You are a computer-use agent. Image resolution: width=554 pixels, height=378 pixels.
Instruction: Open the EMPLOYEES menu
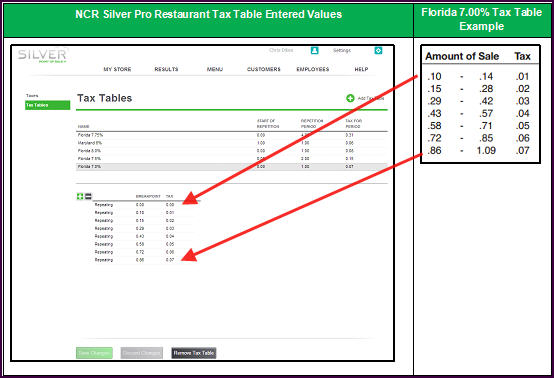(313, 69)
